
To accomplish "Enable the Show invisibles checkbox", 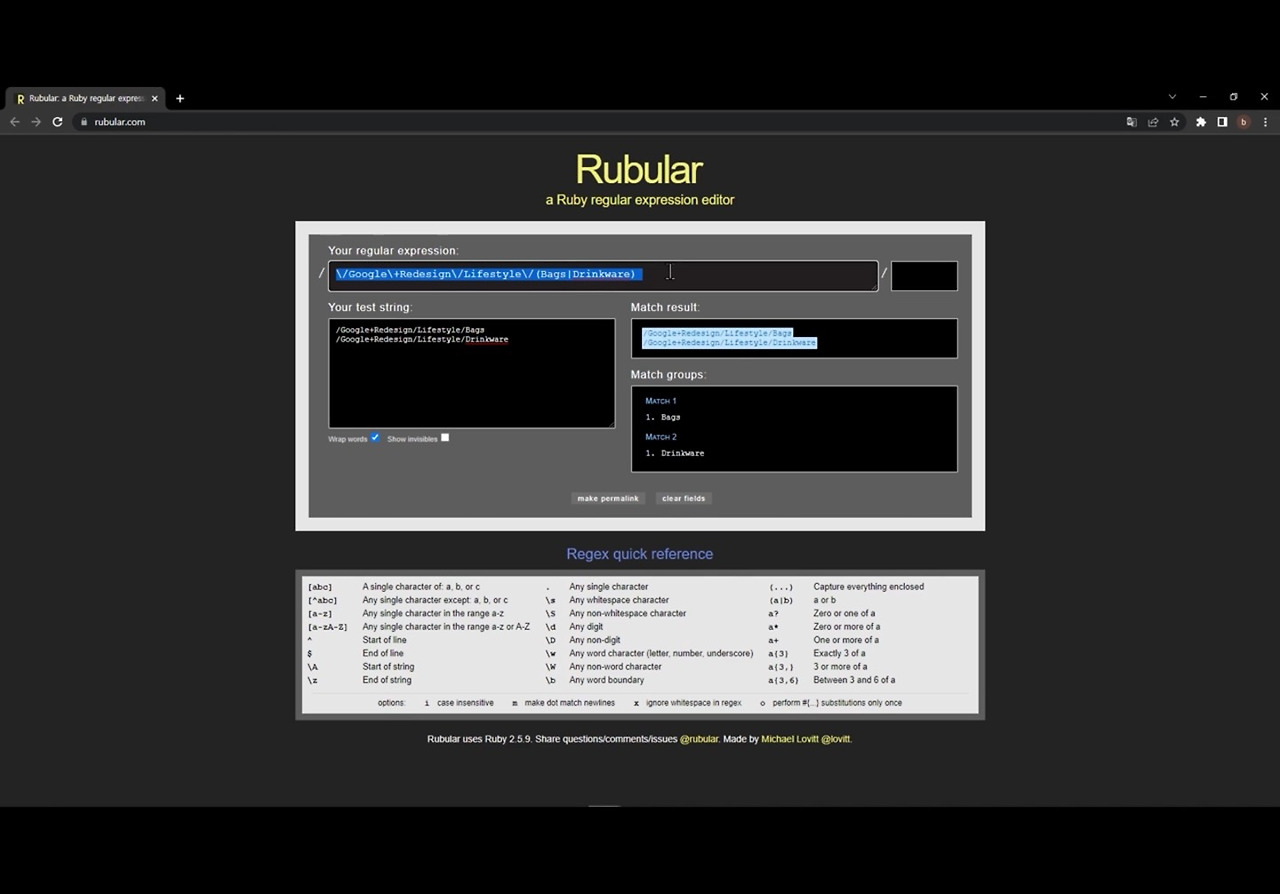I will 445,438.
